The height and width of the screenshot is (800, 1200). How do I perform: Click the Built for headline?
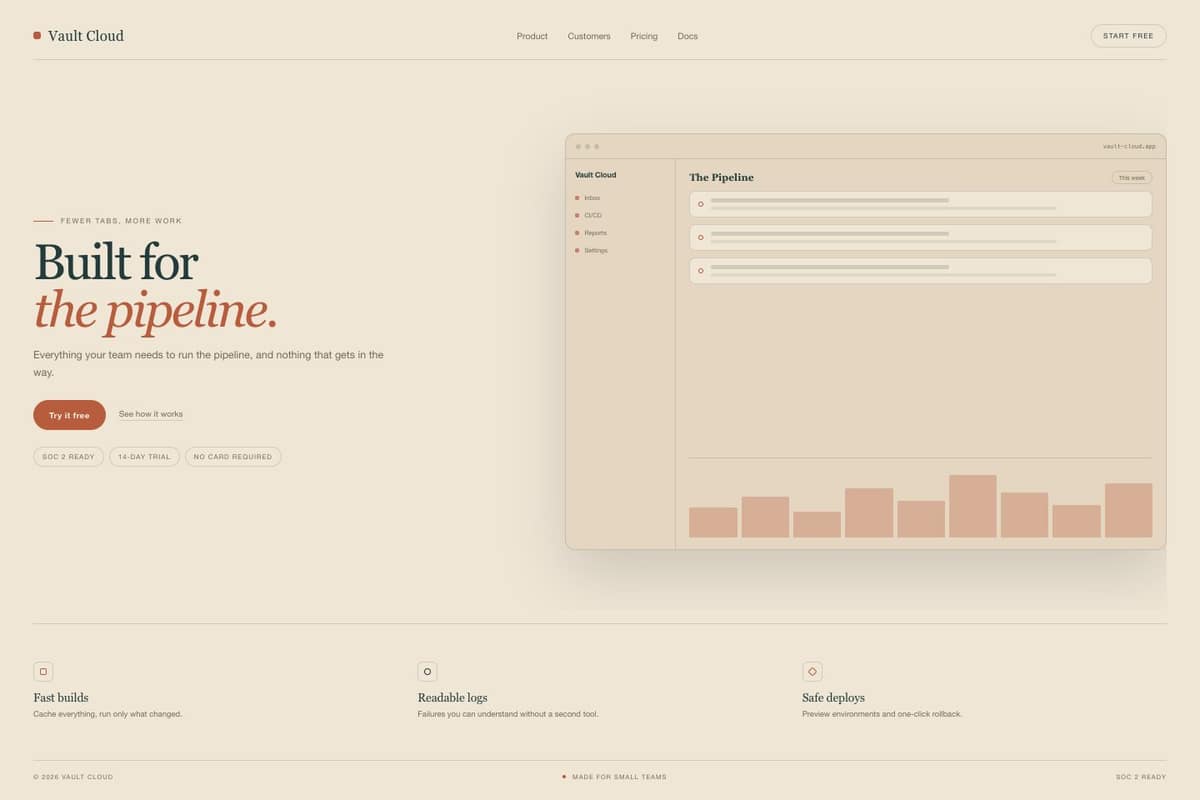pos(116,262)
